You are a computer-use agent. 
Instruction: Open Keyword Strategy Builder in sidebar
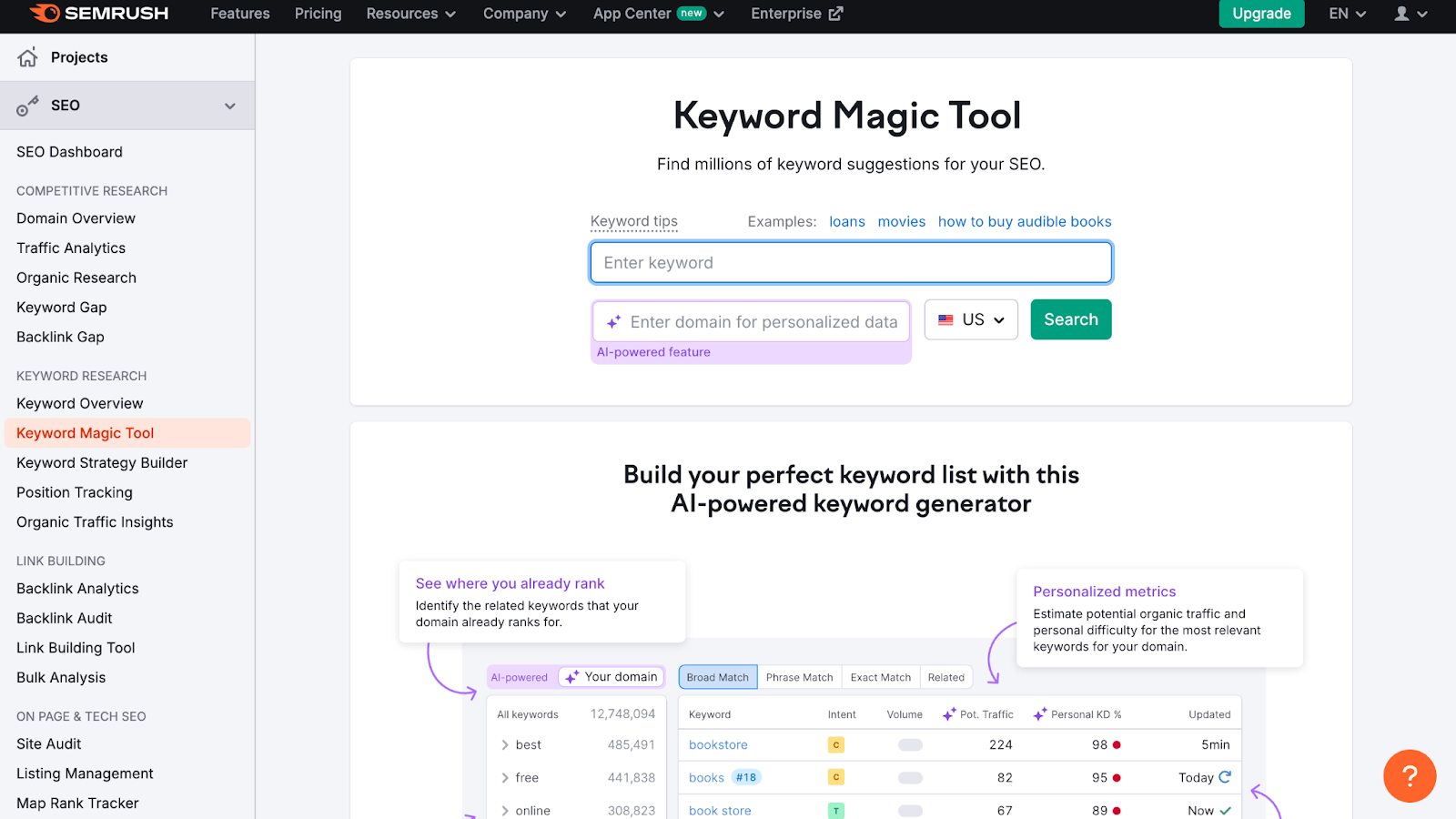[x=102, y=462]
